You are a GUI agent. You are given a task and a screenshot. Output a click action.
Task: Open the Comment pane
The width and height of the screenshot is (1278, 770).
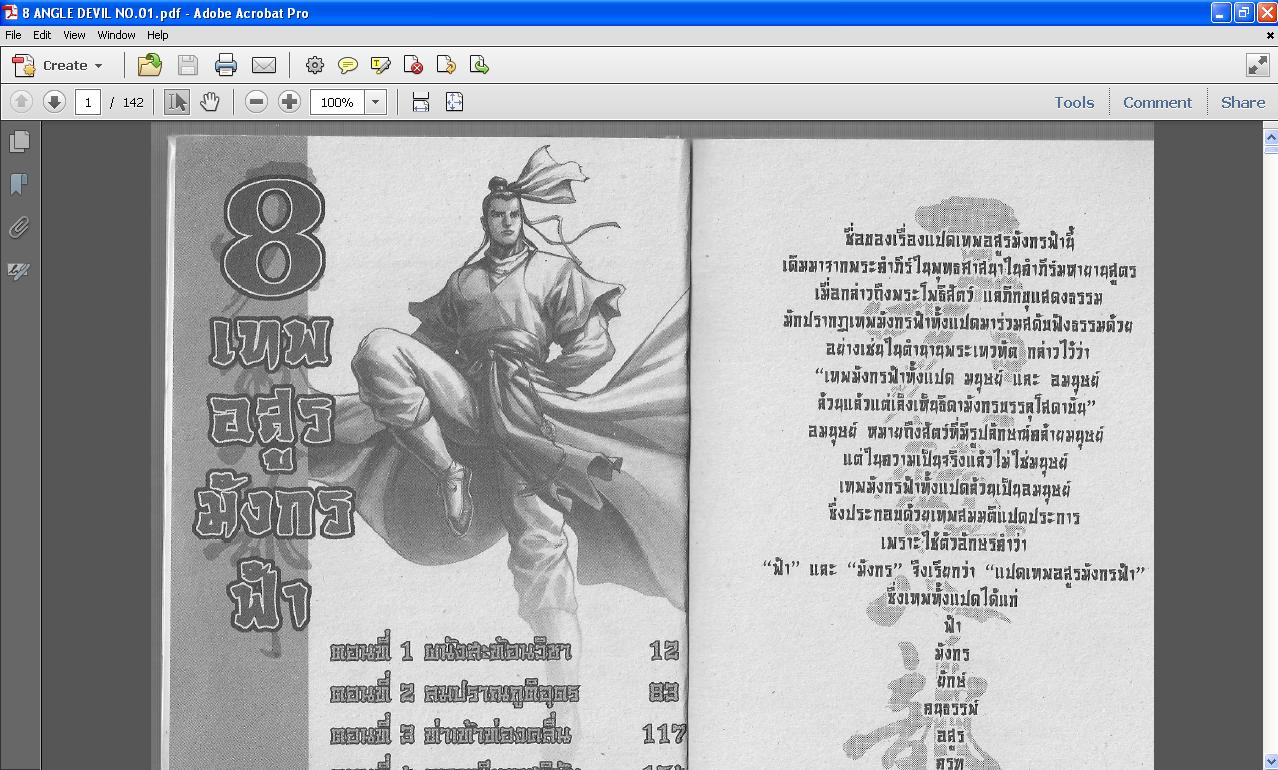coord(1157,102)
